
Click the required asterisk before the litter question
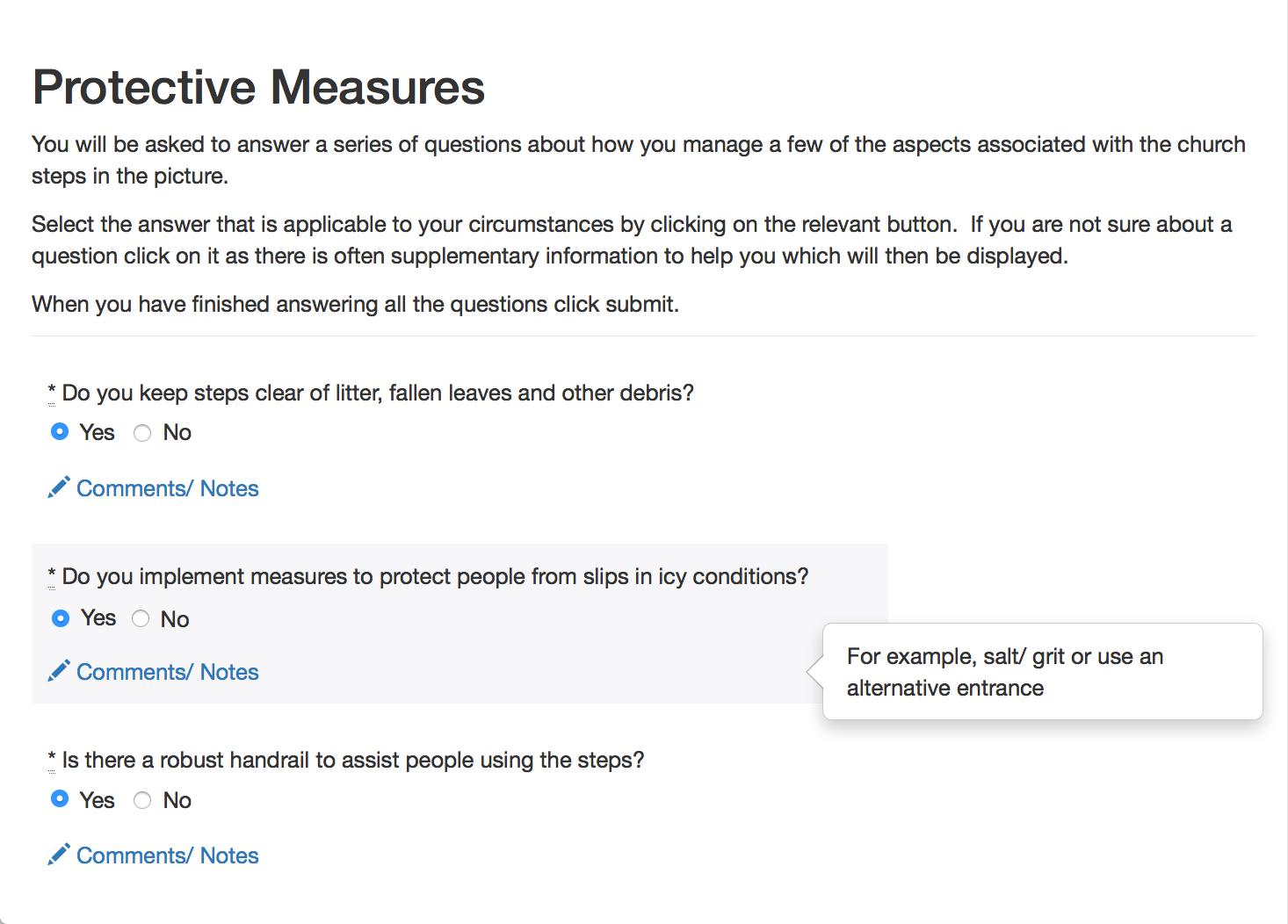(x=52, y=391)
